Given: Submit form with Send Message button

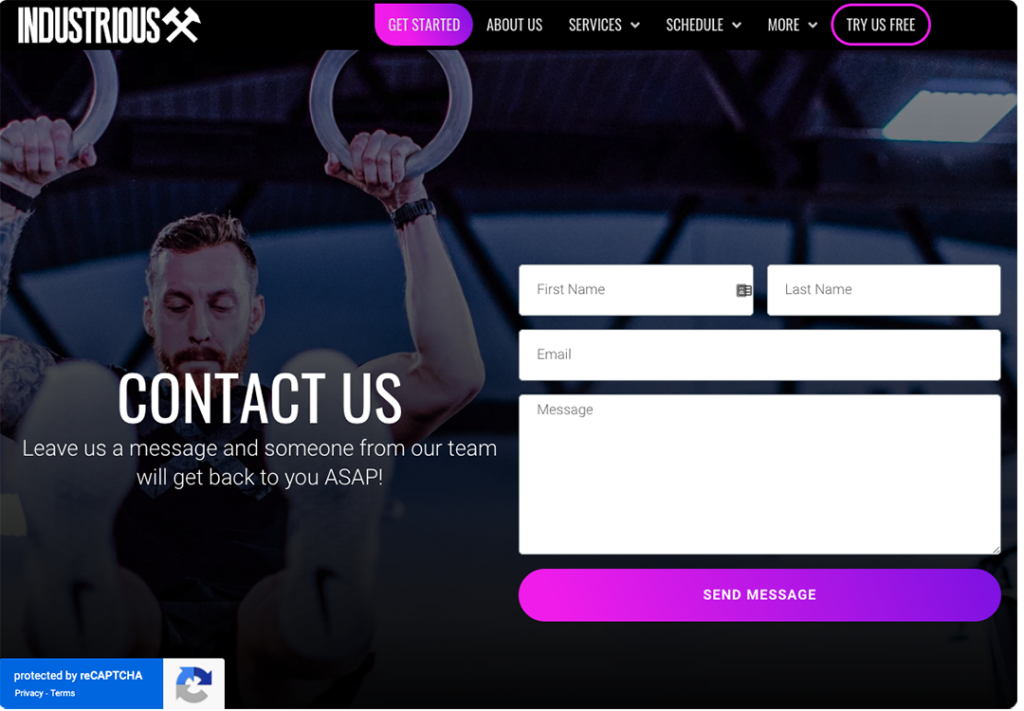Looking at the screenshot, I should pyautogui.click(x=760, y=595).
